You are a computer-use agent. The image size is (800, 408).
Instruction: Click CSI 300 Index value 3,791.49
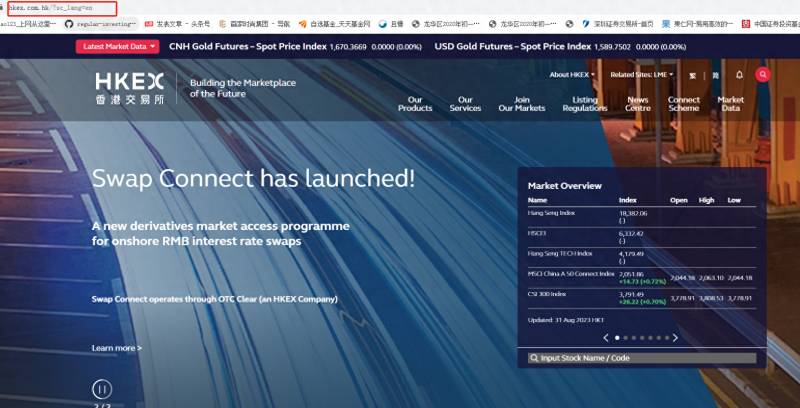632,294
